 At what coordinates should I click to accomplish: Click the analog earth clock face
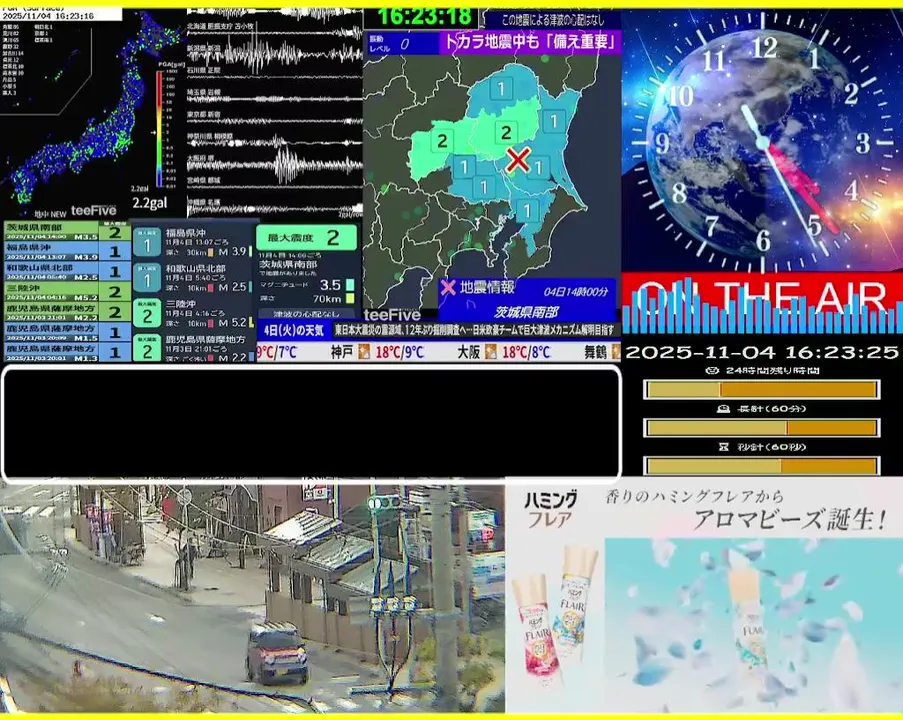762,142
